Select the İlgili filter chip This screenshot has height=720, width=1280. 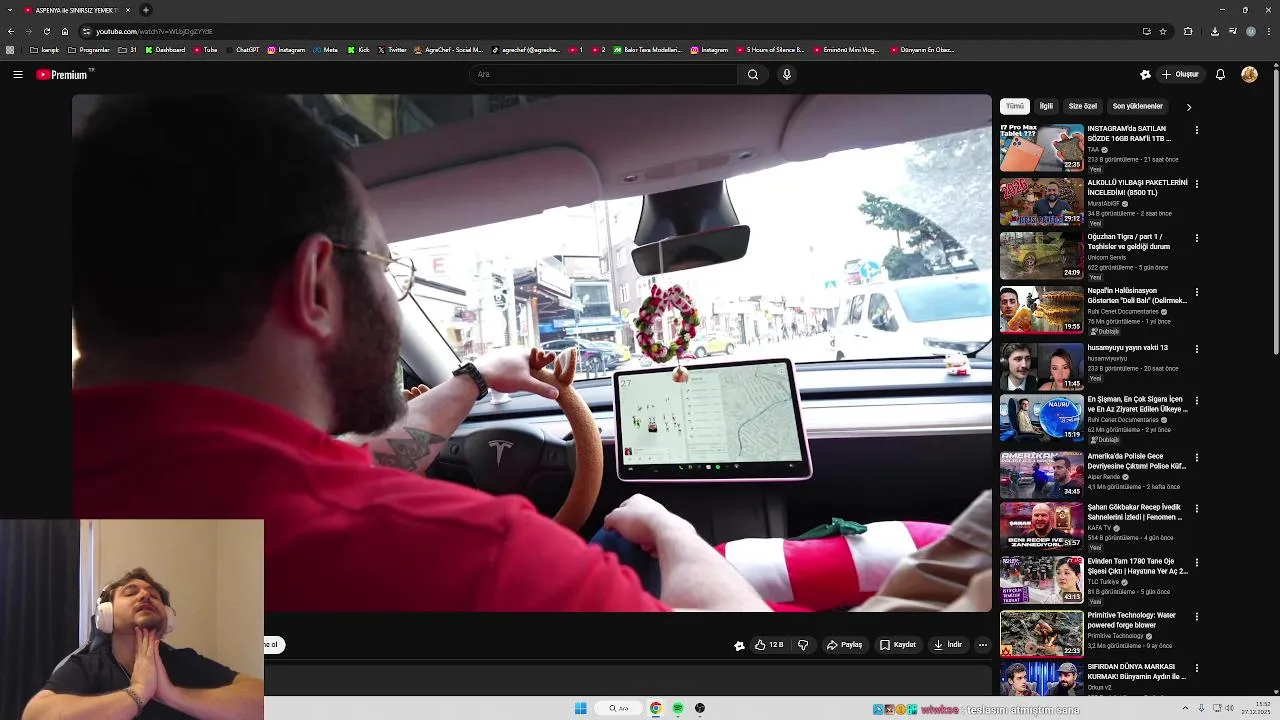pos(1046,106)
